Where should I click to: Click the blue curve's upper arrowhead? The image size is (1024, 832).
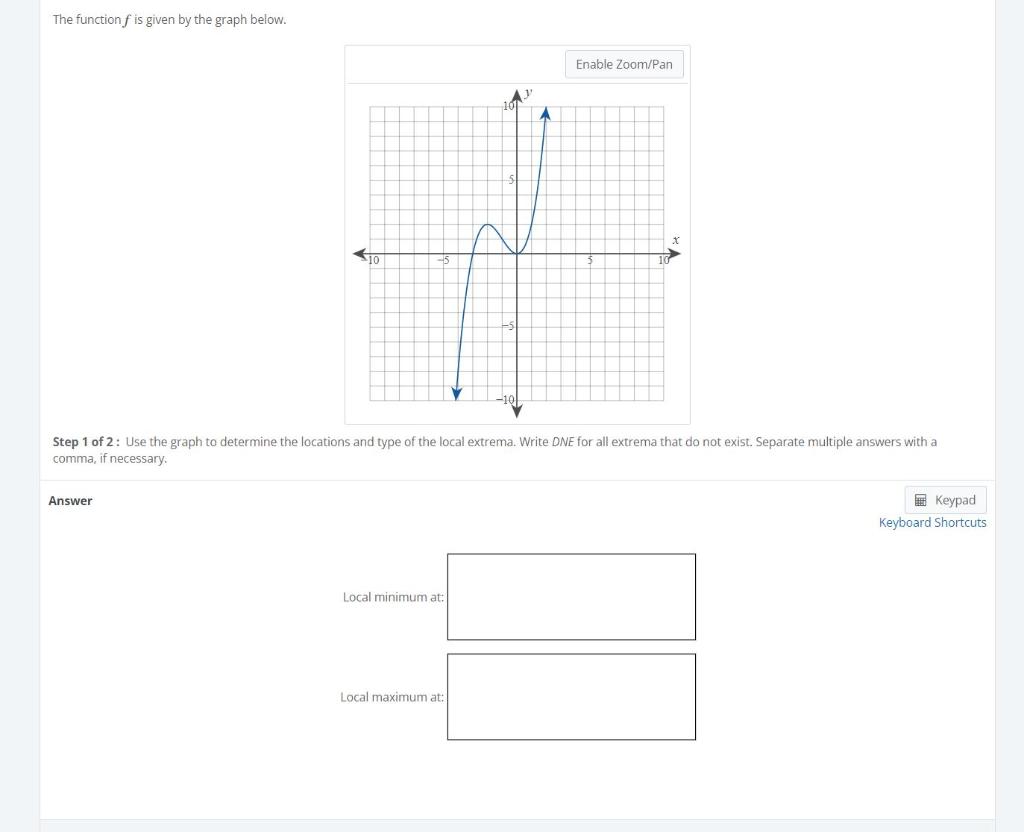pyautogui.click(x=545, y=112)
